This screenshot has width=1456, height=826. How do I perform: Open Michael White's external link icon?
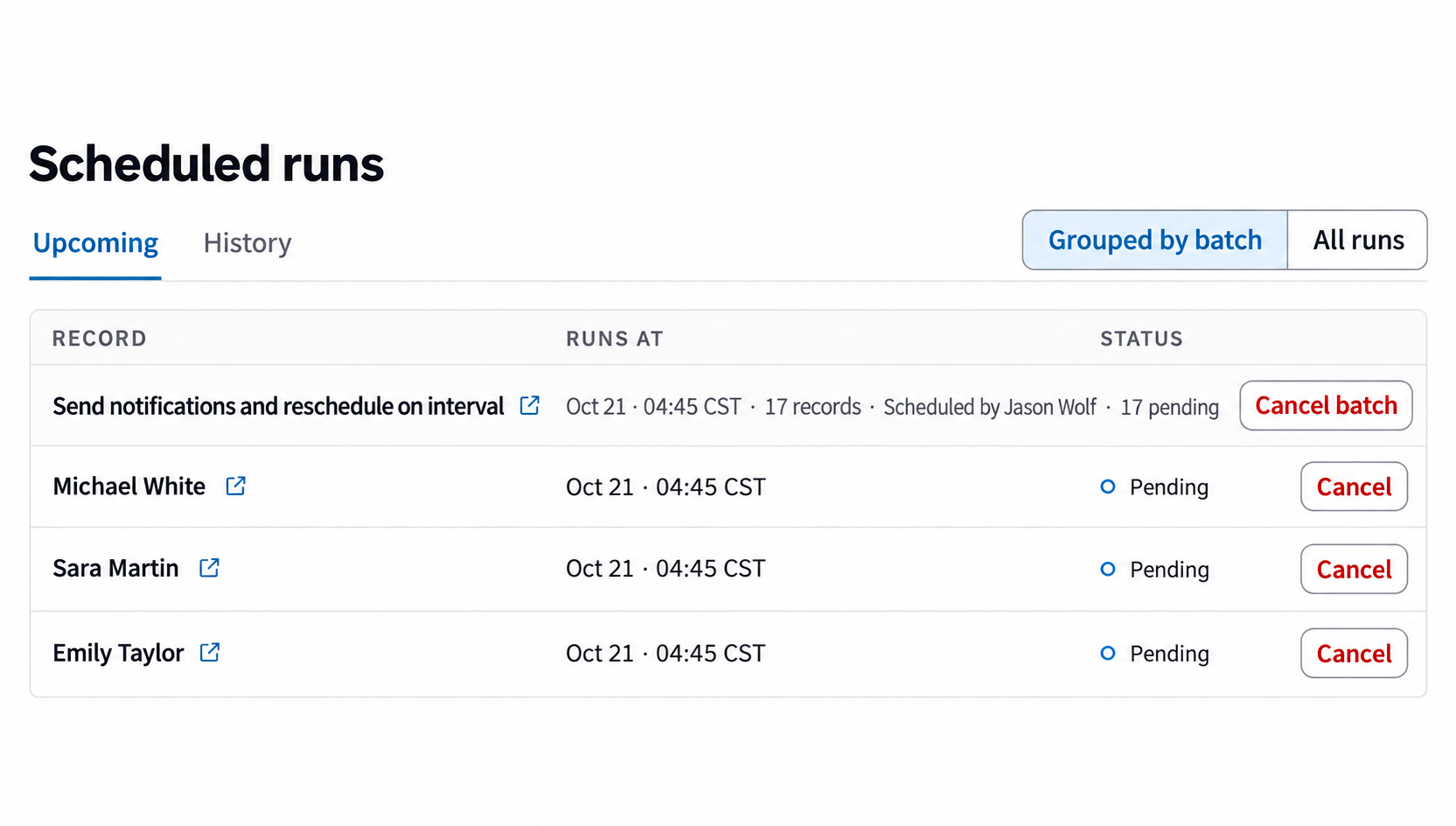[x=235, y=486]
